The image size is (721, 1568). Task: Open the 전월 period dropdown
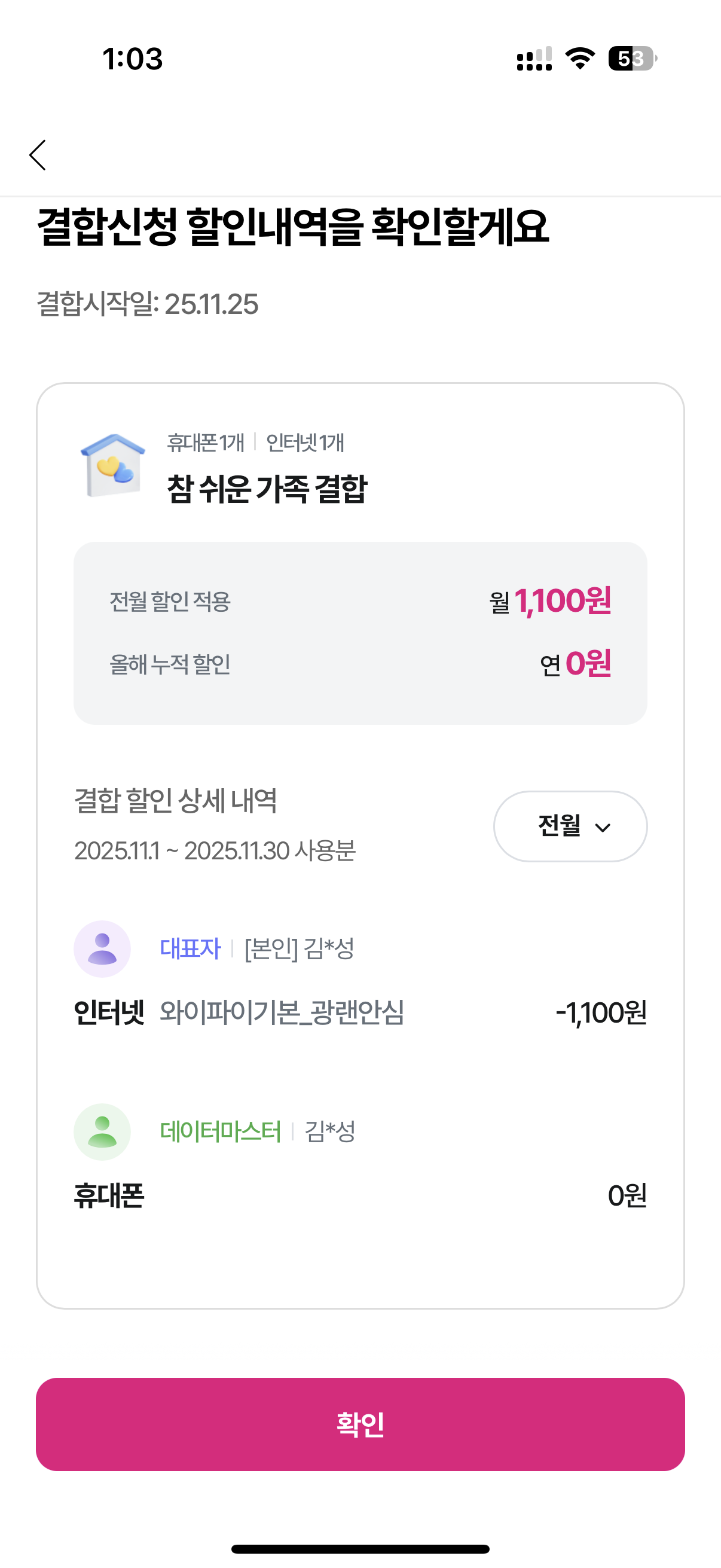pyautogui.click(x=570, y=826)
